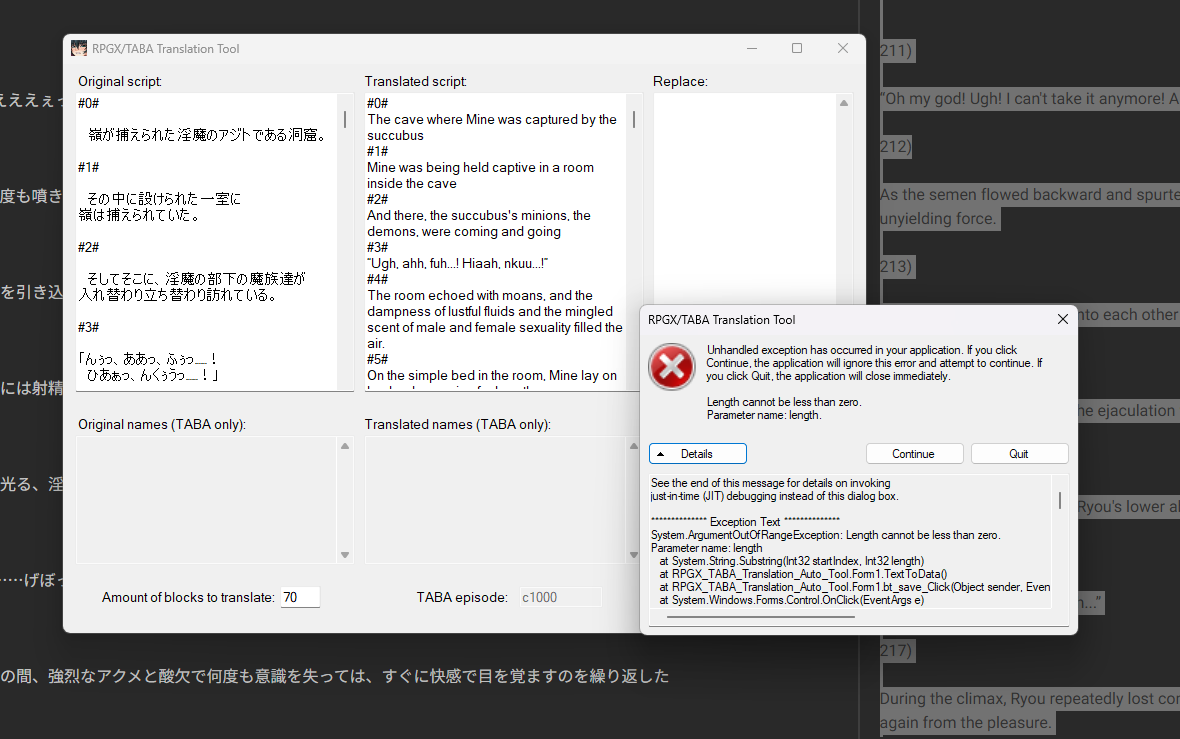Click the Original script vertical scrollbar thumb
Viewport: 1180px width, 739px height.
(x=345, y=119)
